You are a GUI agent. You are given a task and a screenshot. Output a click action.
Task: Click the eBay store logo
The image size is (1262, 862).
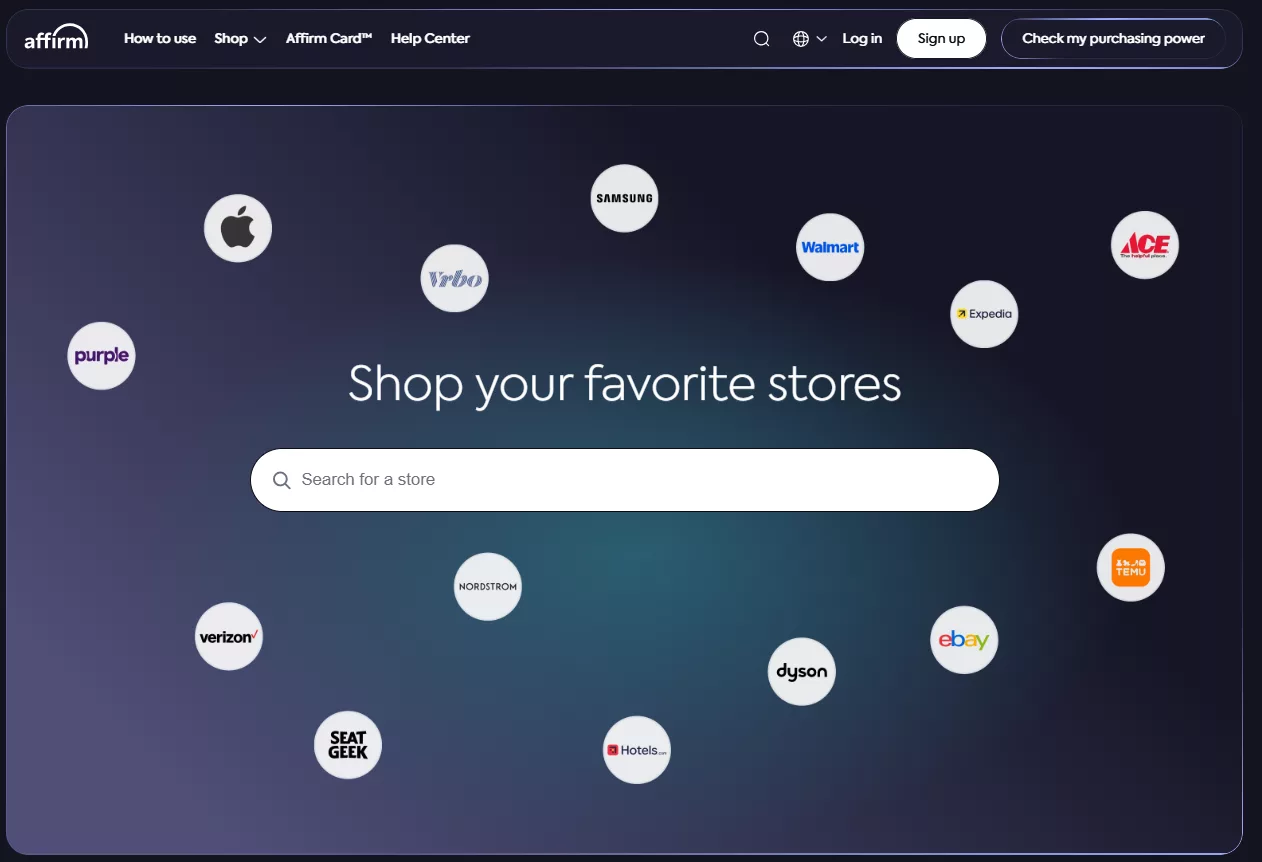pos(964,640)
